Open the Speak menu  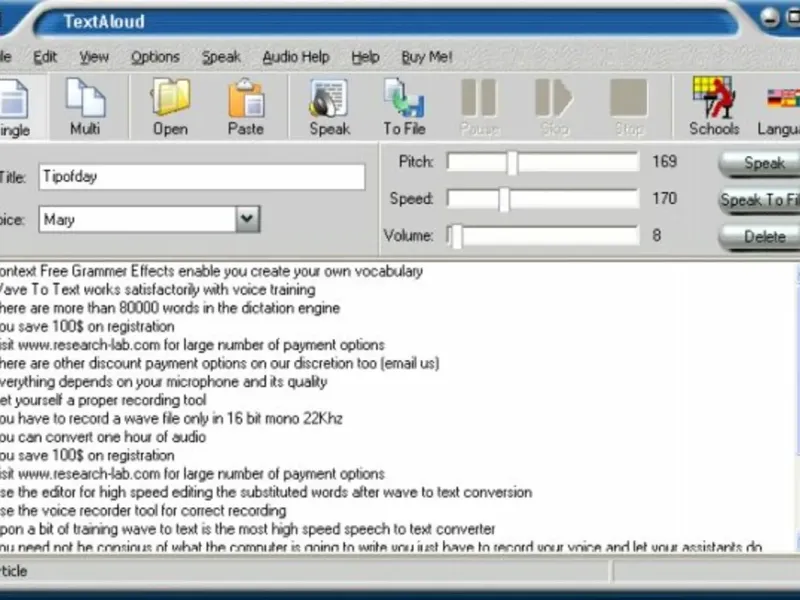pos(221,57)
